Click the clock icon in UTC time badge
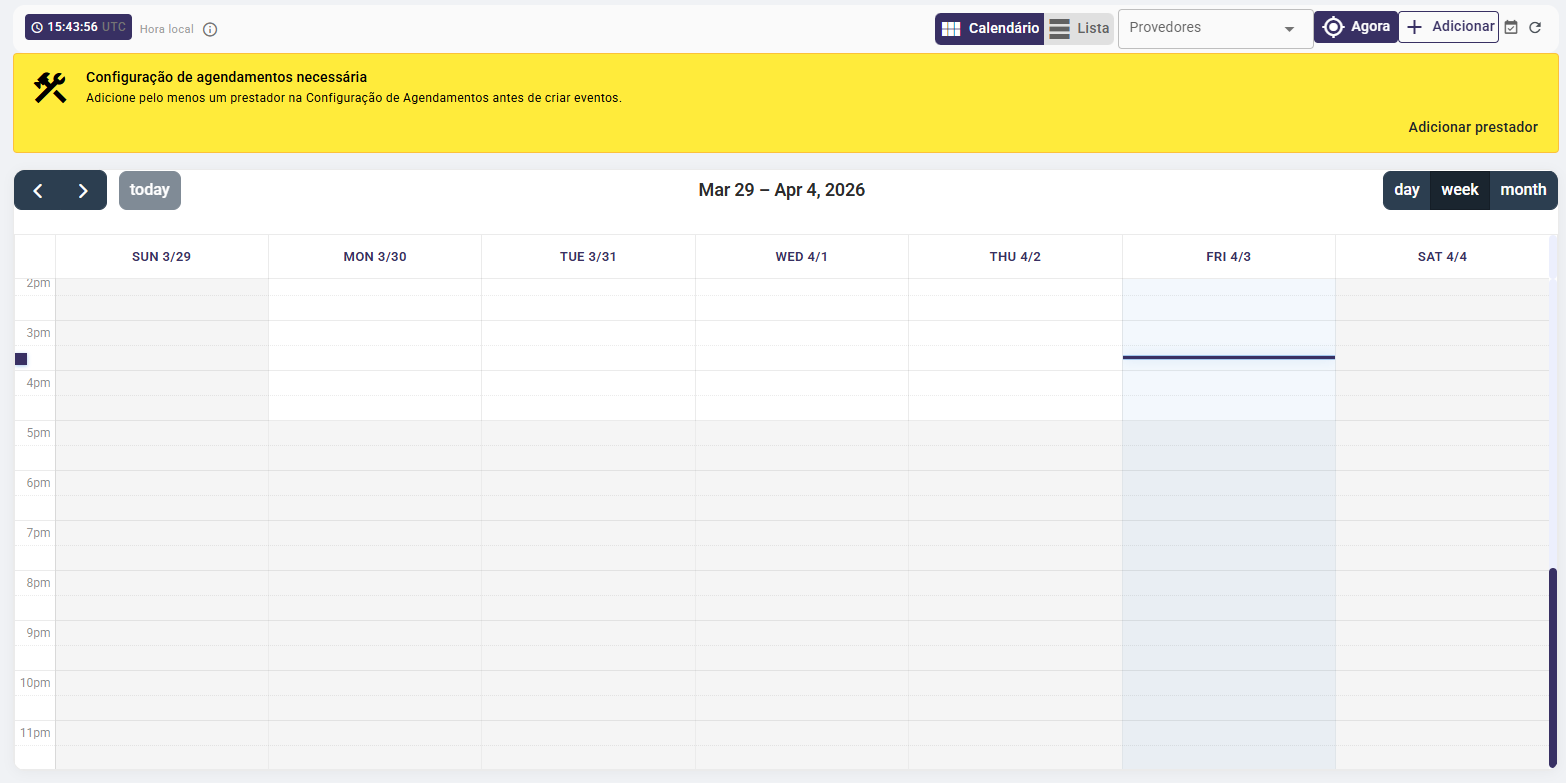 coord(37,27)
